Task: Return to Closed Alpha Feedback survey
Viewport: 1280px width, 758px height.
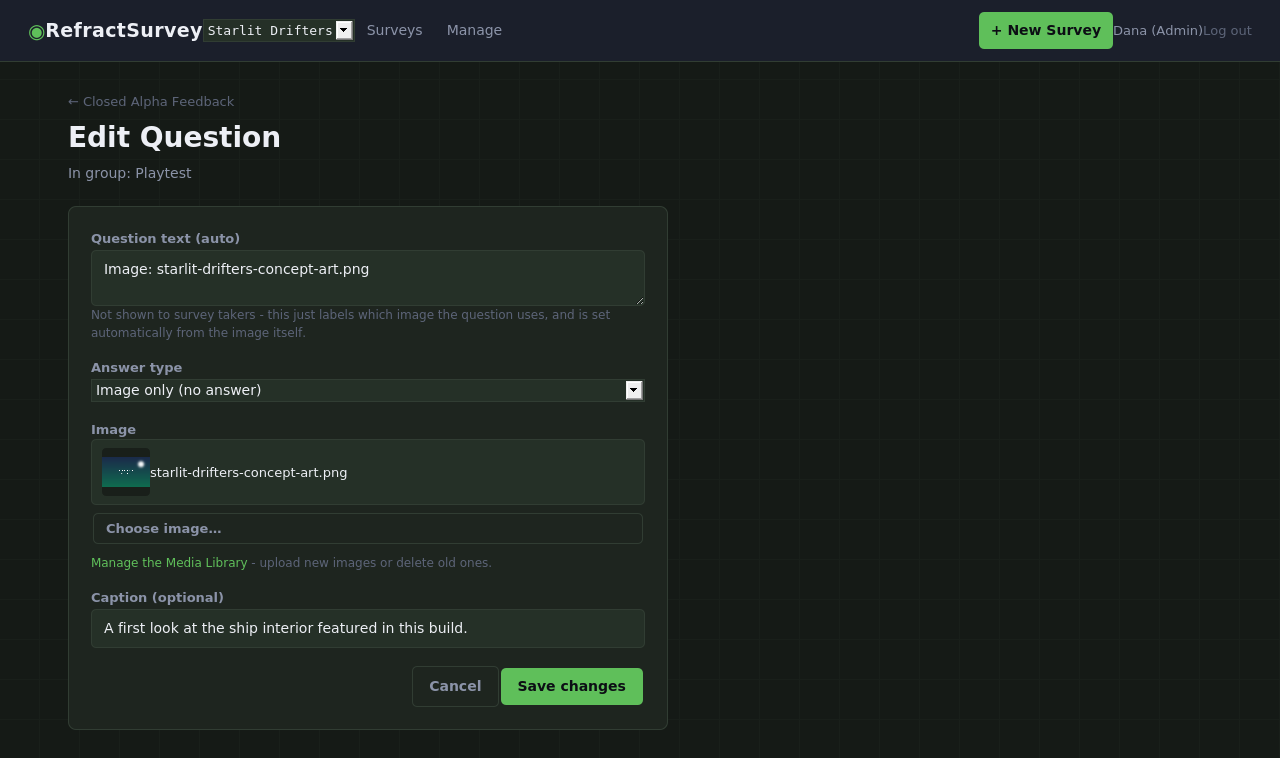Action: pyautogui.click(x=151, y=101)
